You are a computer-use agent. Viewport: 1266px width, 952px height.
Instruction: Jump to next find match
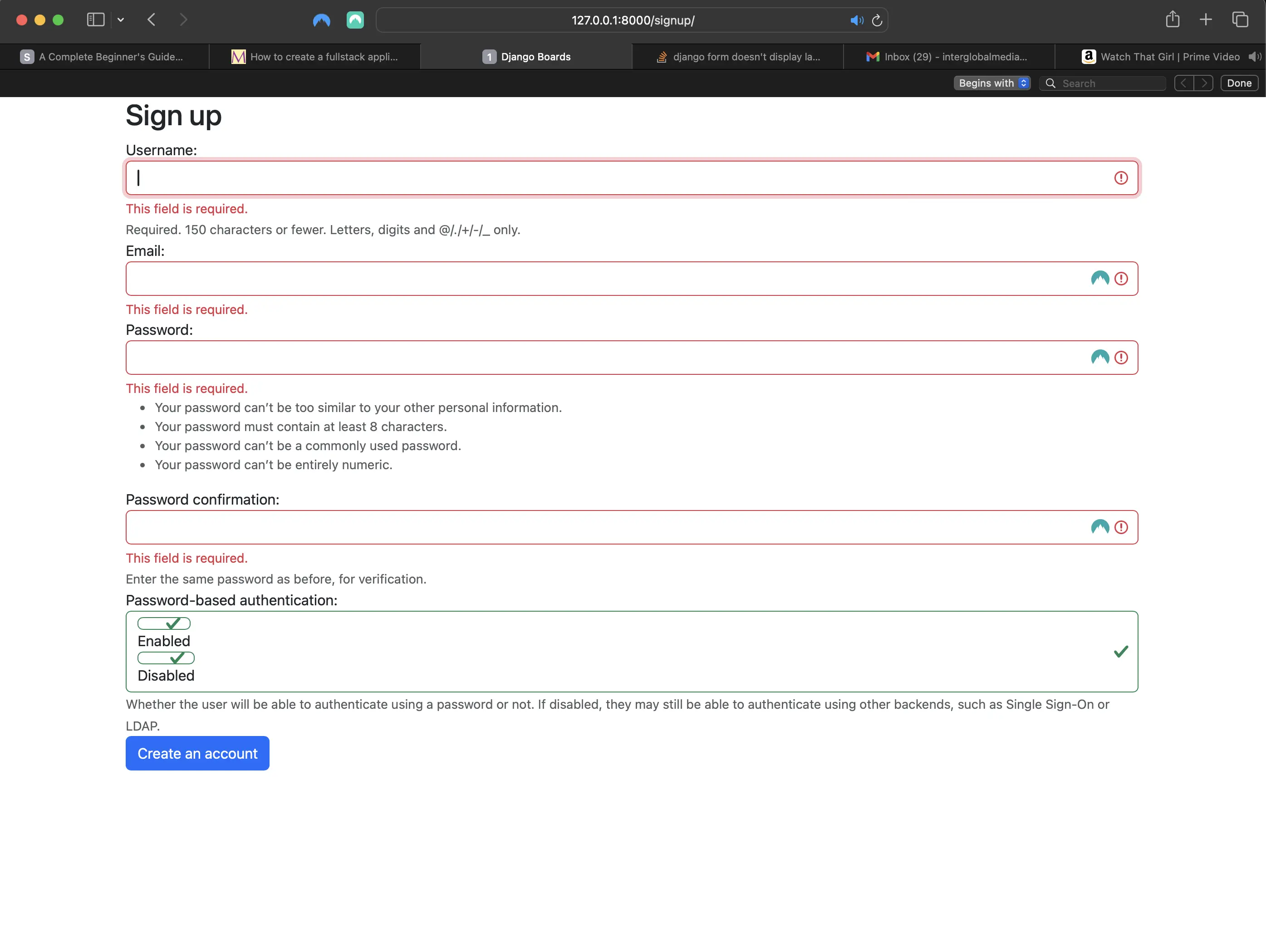1204,83
